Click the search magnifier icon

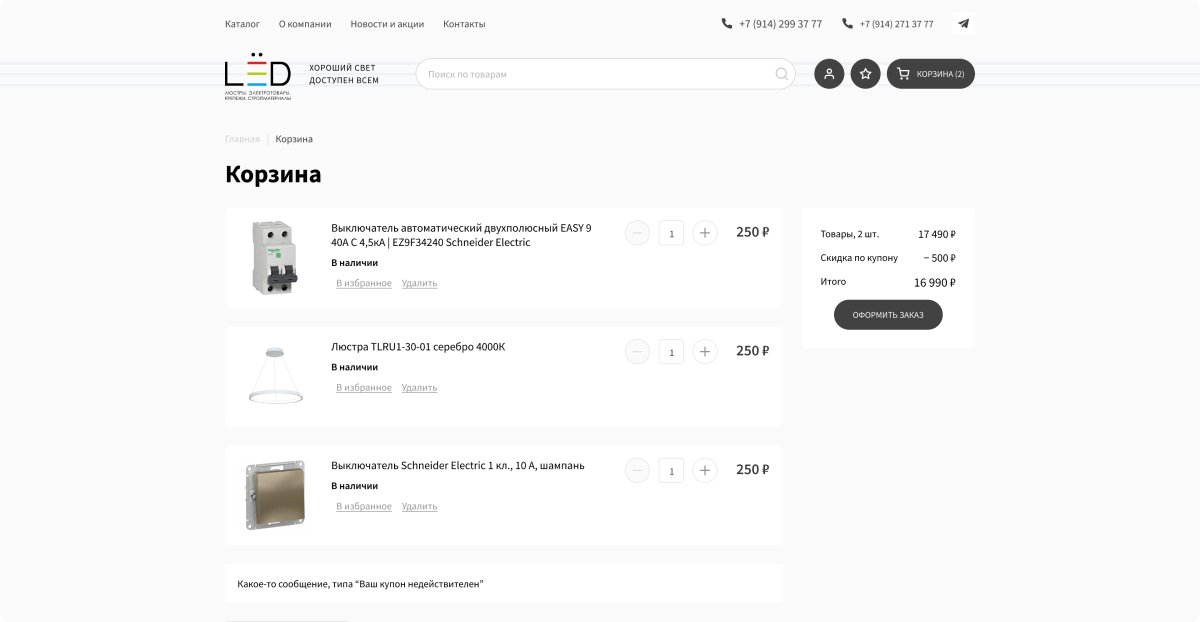tap(782, 74)
